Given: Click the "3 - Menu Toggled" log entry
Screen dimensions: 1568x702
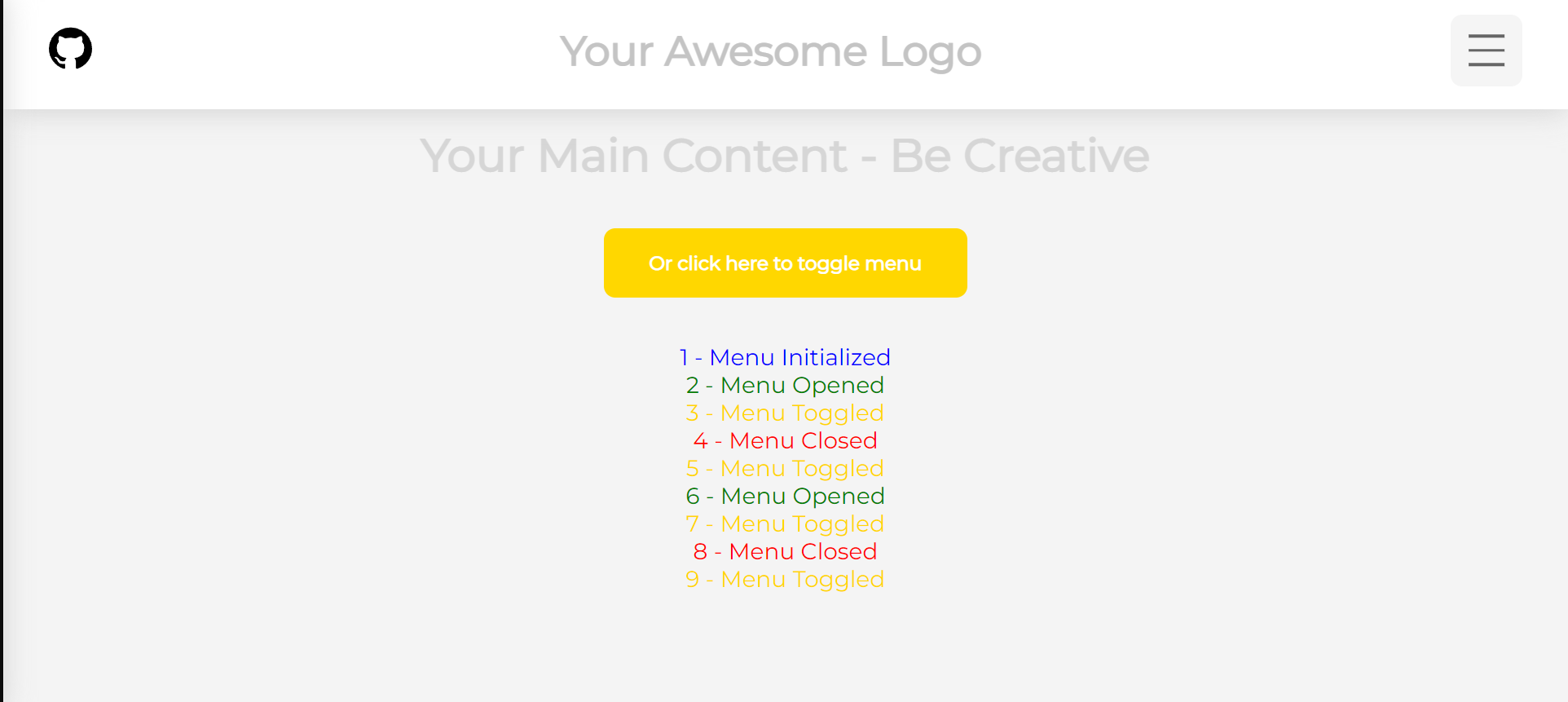Looking at the screenshot, I should 785,413.
